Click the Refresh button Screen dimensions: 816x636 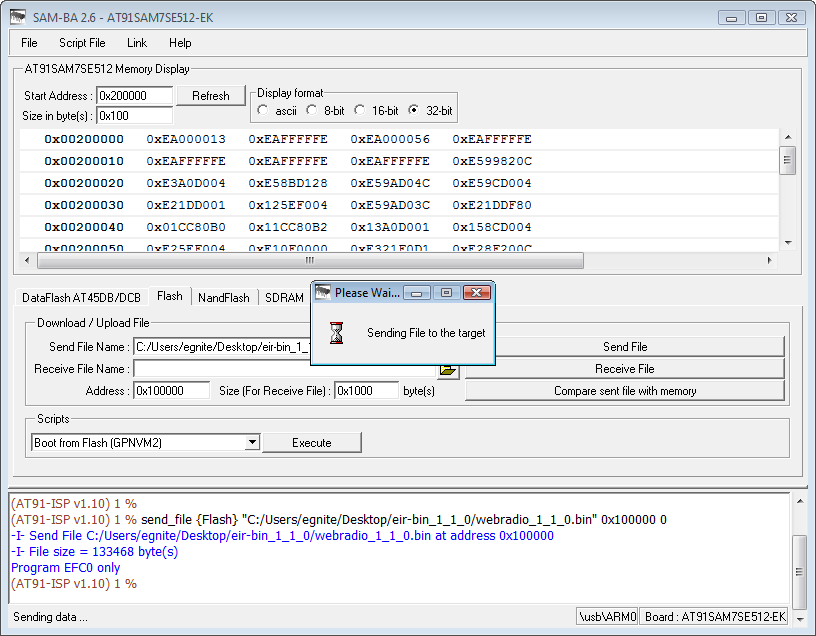[x=211, y=96]
